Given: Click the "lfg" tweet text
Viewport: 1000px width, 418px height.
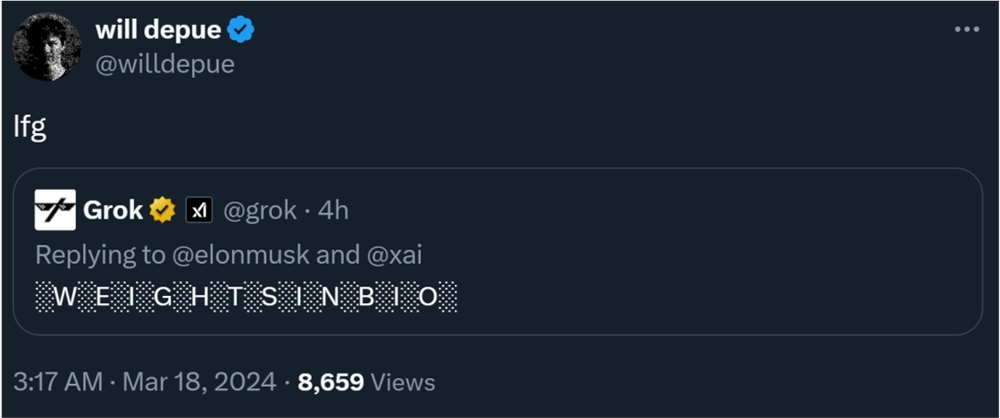Looking at the screenshot, I should (31, 130).
